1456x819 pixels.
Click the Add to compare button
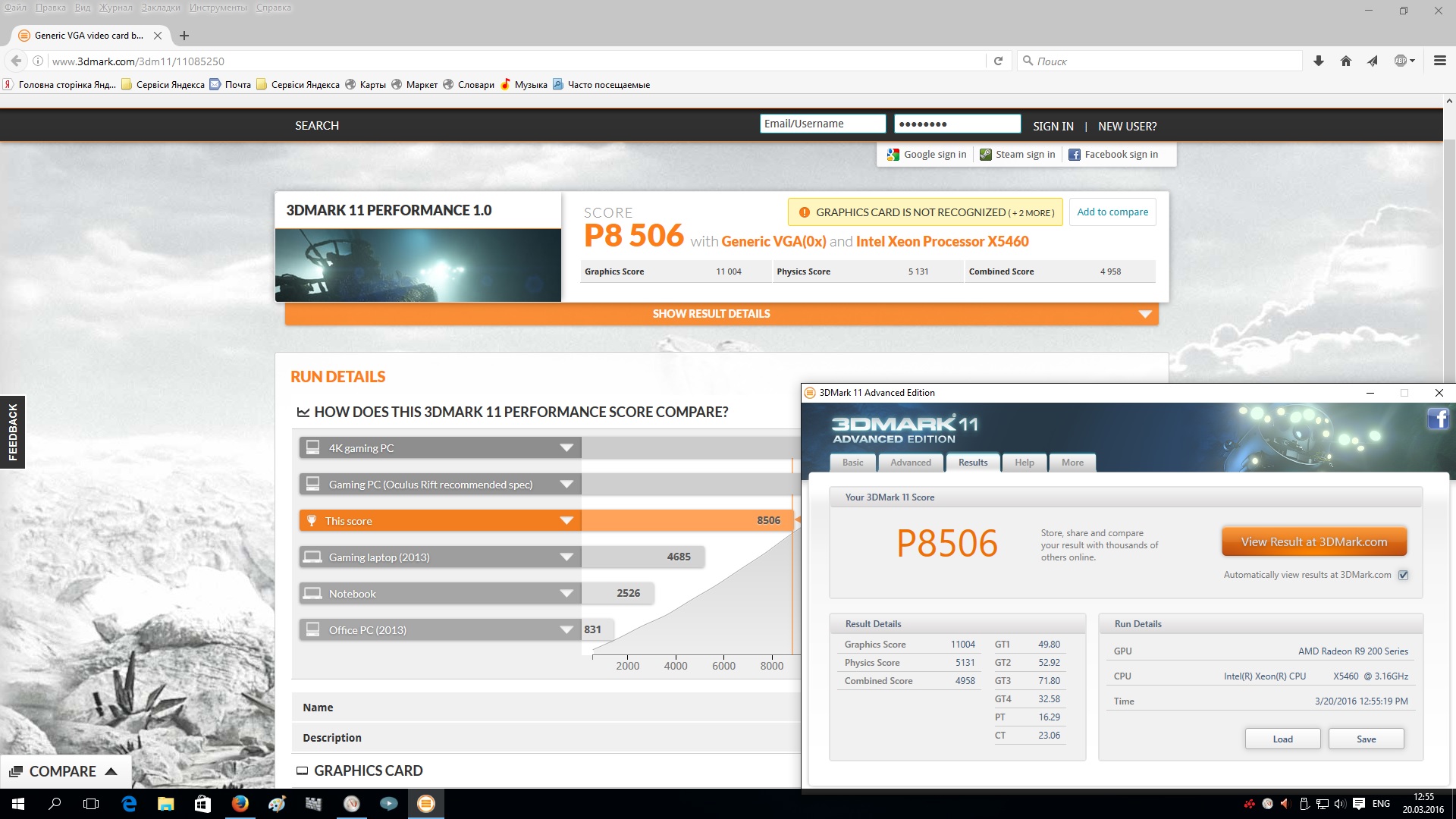1112,212
